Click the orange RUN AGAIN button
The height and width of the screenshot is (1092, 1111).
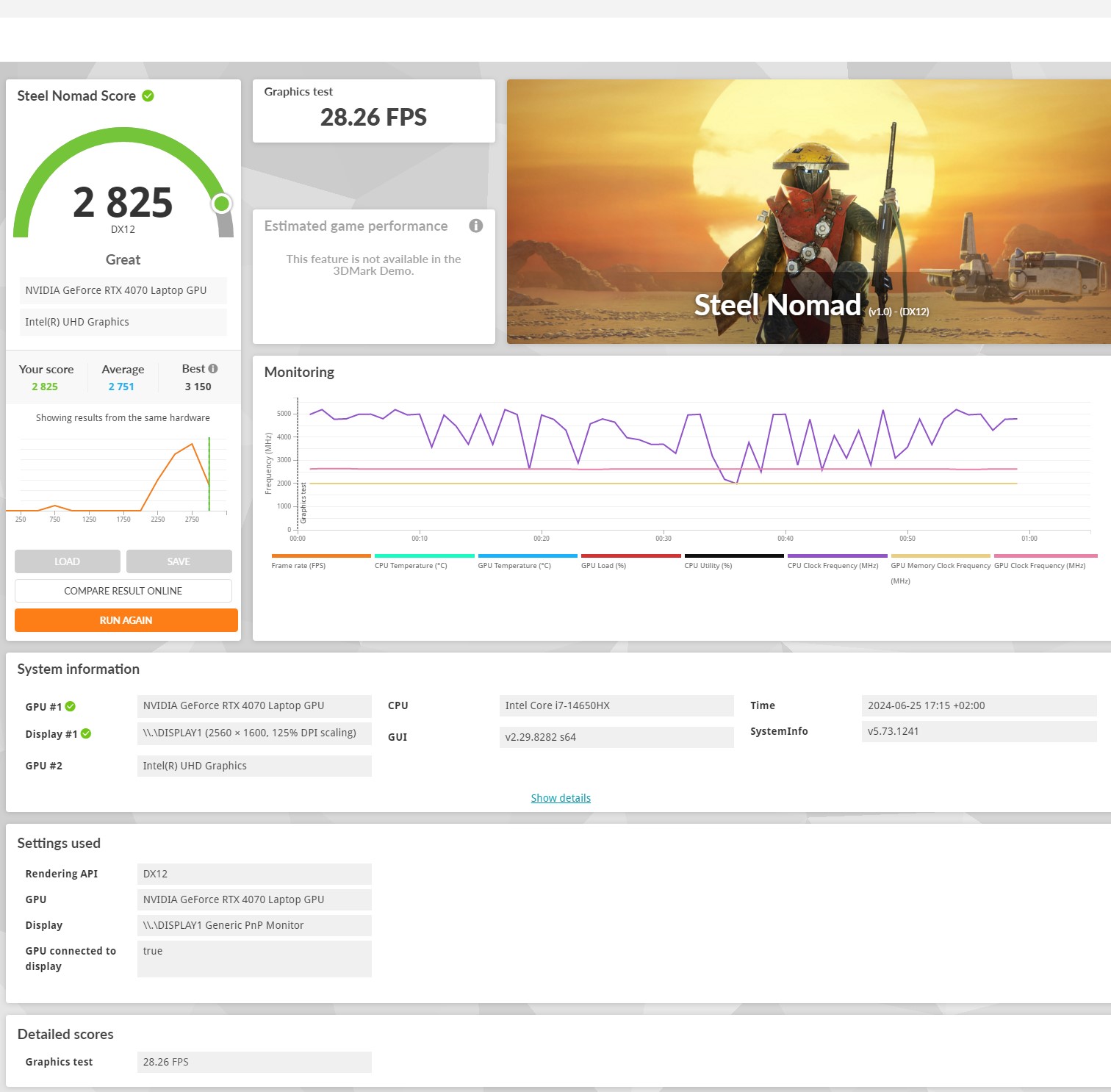point(126,620)
